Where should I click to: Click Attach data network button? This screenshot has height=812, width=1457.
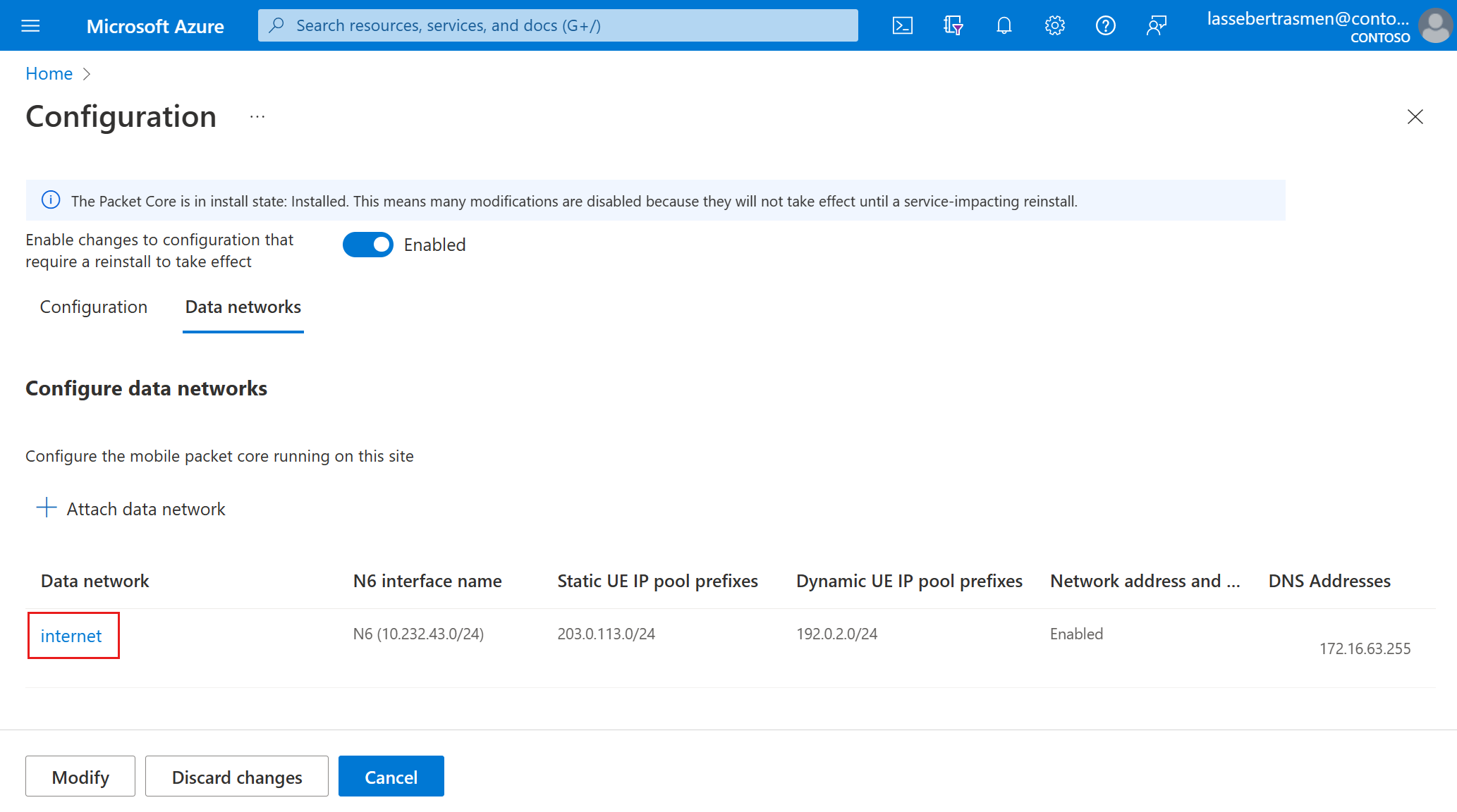146,509
